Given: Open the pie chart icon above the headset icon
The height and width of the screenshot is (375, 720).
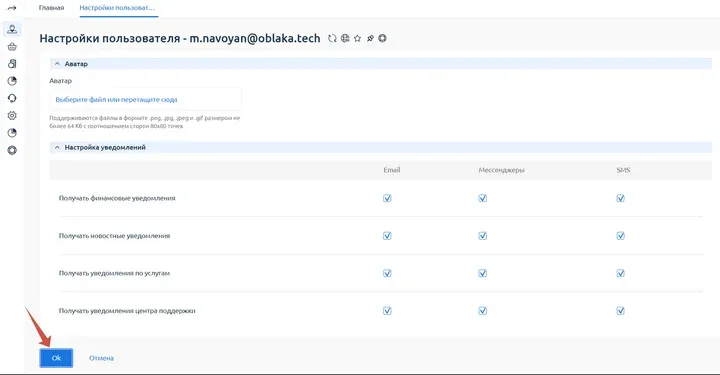Looking at the screenshot, I should 12,81.
